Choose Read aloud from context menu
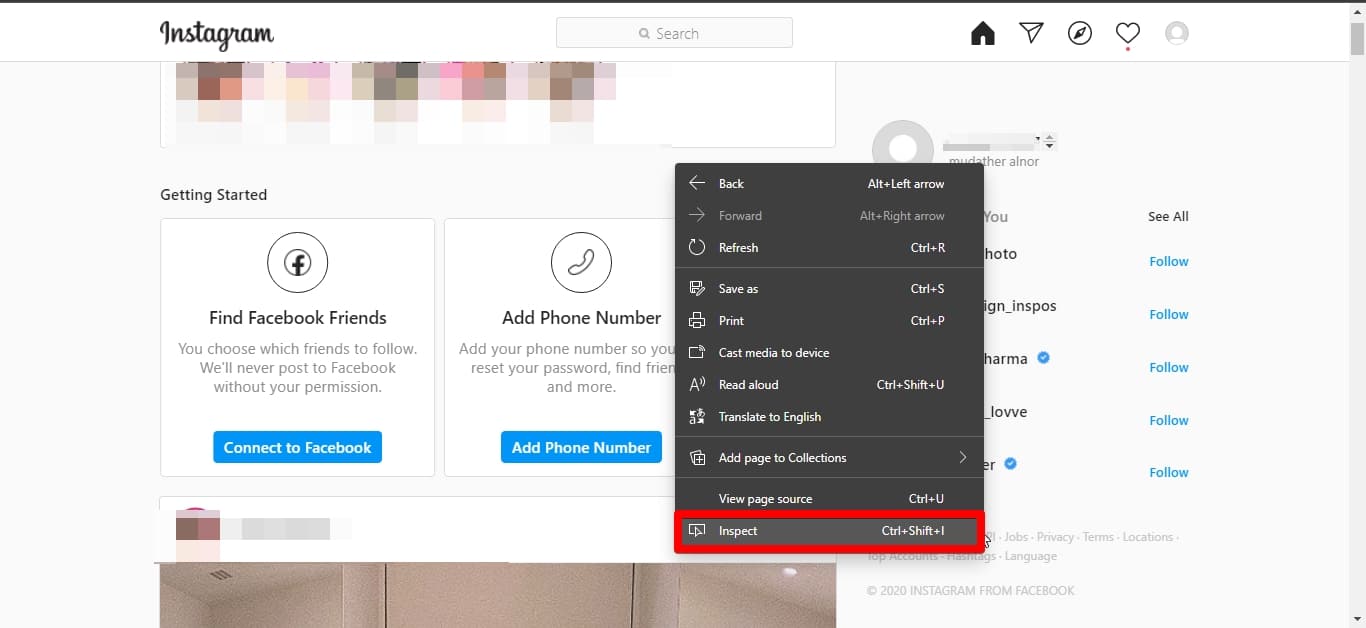 pos(830,384)
